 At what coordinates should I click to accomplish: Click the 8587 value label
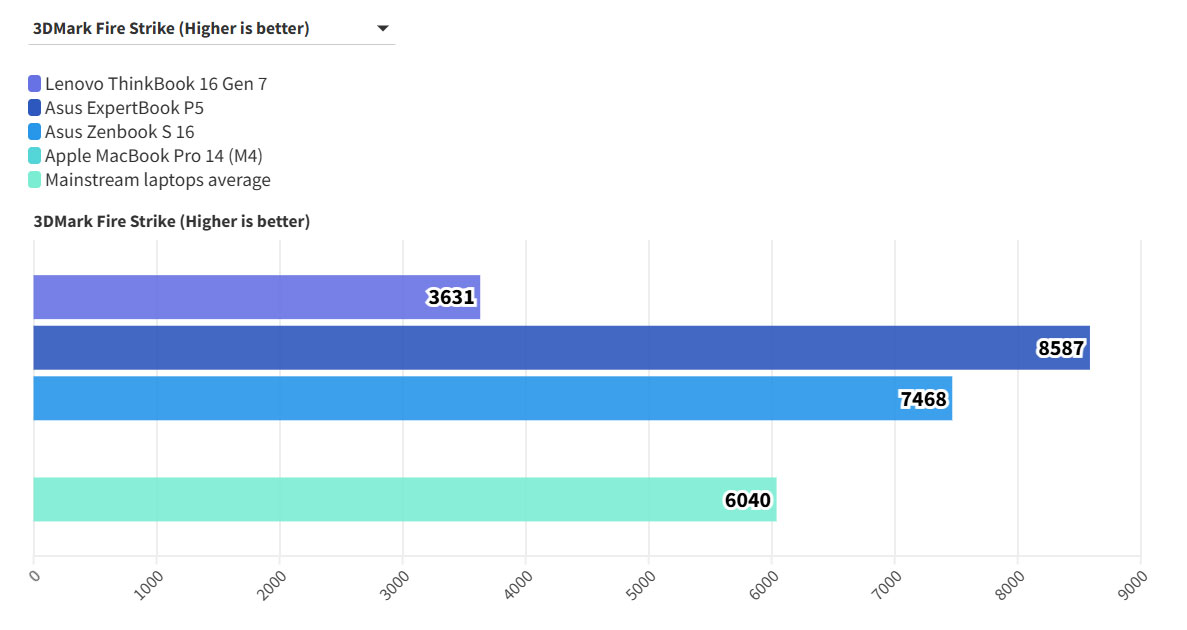pos(1061,349)
